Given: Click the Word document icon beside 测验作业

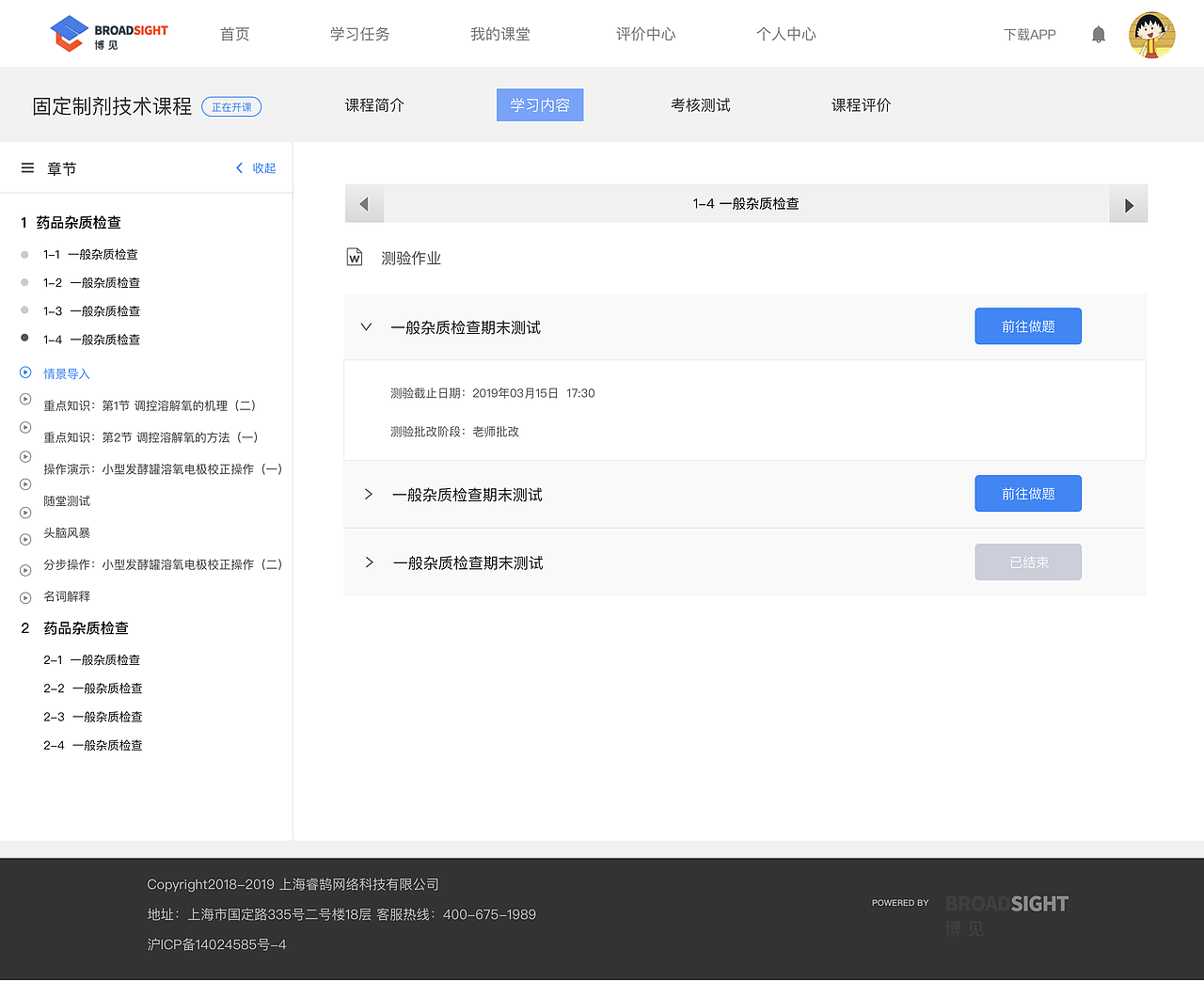Looking at the screenshot, I should coord(354,257).
